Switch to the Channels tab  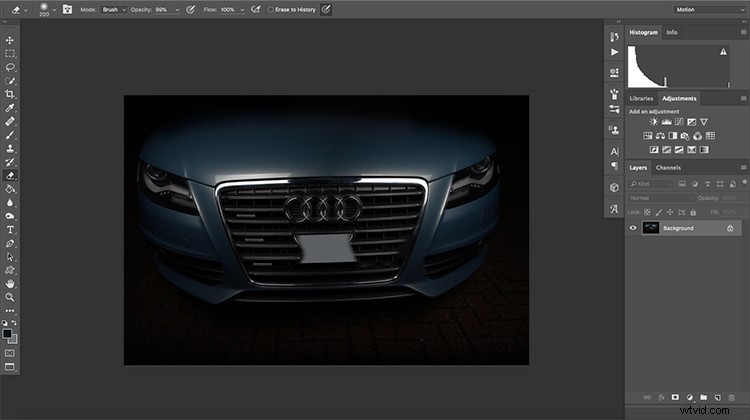coord(668,167)
